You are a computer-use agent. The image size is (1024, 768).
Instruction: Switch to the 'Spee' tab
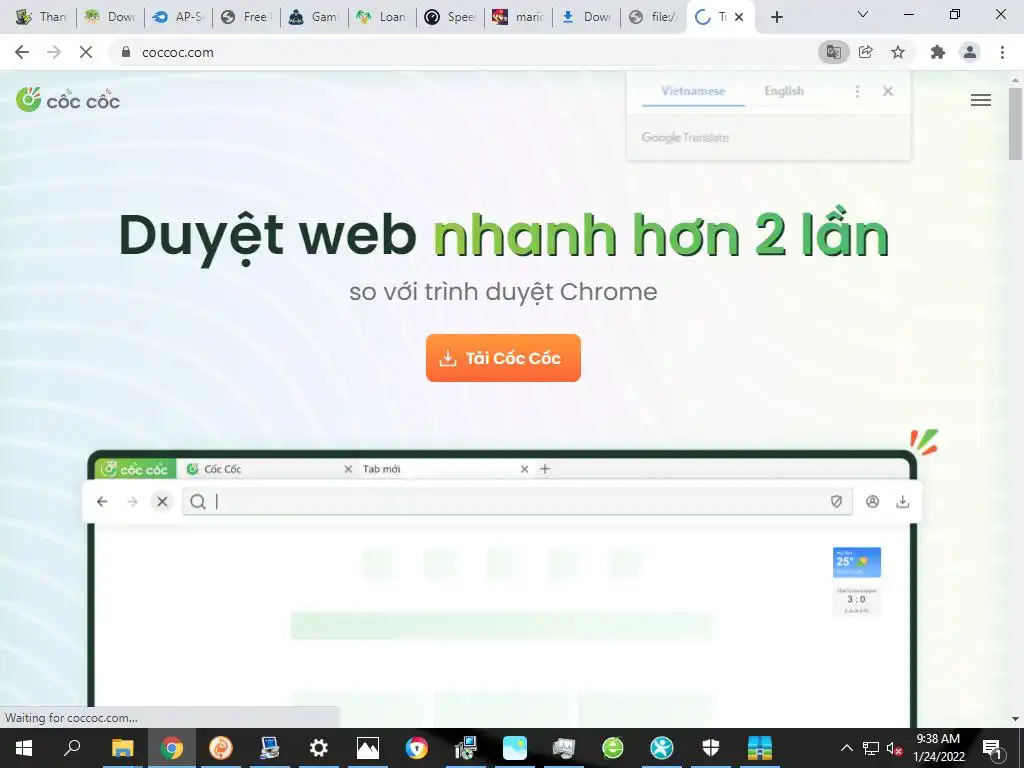coord(451,17)
